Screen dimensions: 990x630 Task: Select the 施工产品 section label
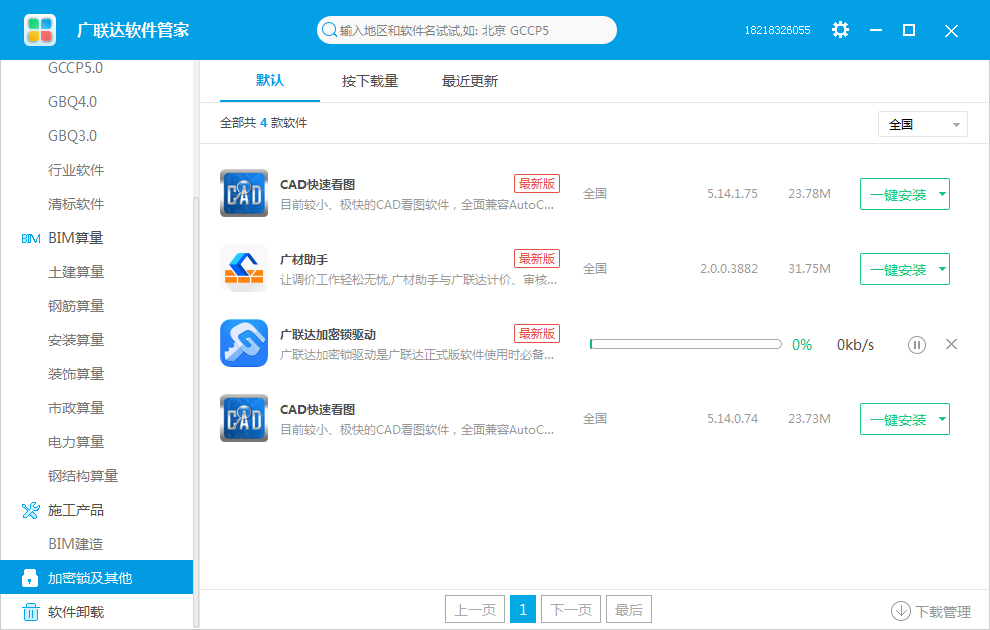76,510
